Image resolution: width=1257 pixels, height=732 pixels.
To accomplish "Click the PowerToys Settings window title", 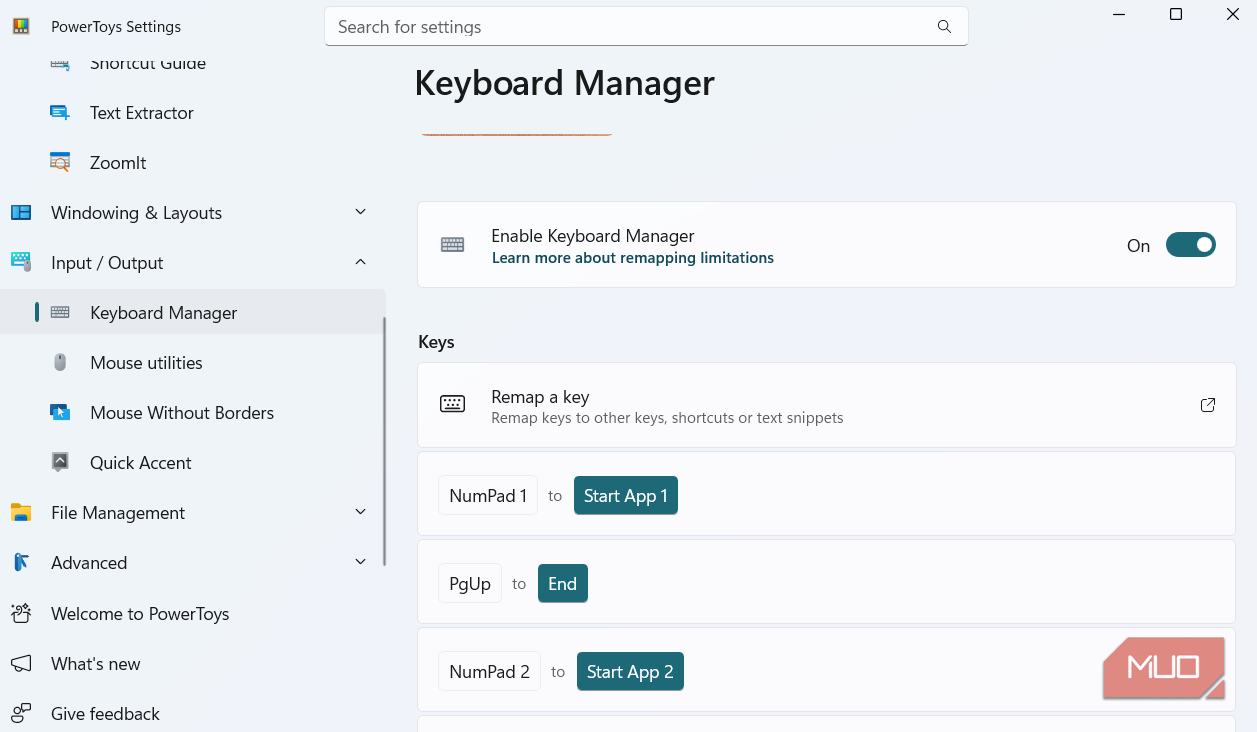I will 116,27.
